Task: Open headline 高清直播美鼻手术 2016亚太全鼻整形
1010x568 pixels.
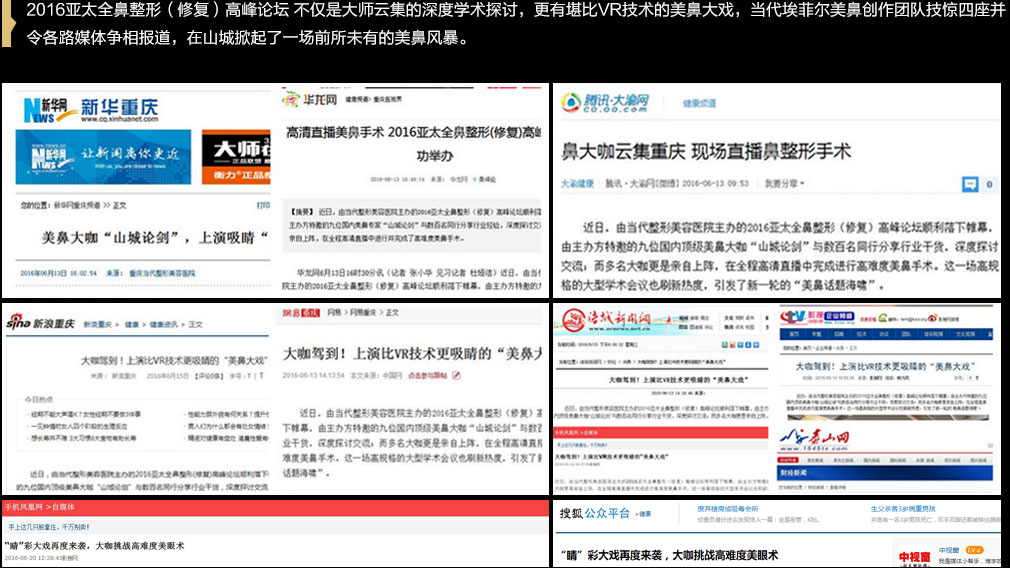Action: 414,144
